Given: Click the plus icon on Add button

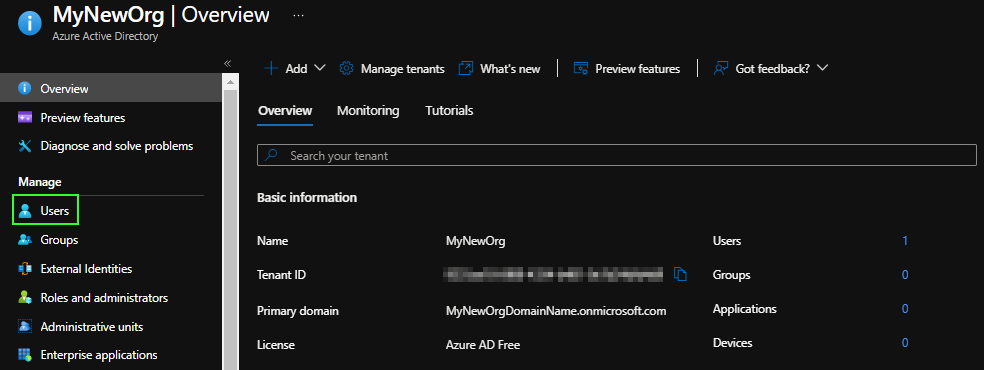Looking at the screenshot, I should pyautogui.click(x=271, y=68).
